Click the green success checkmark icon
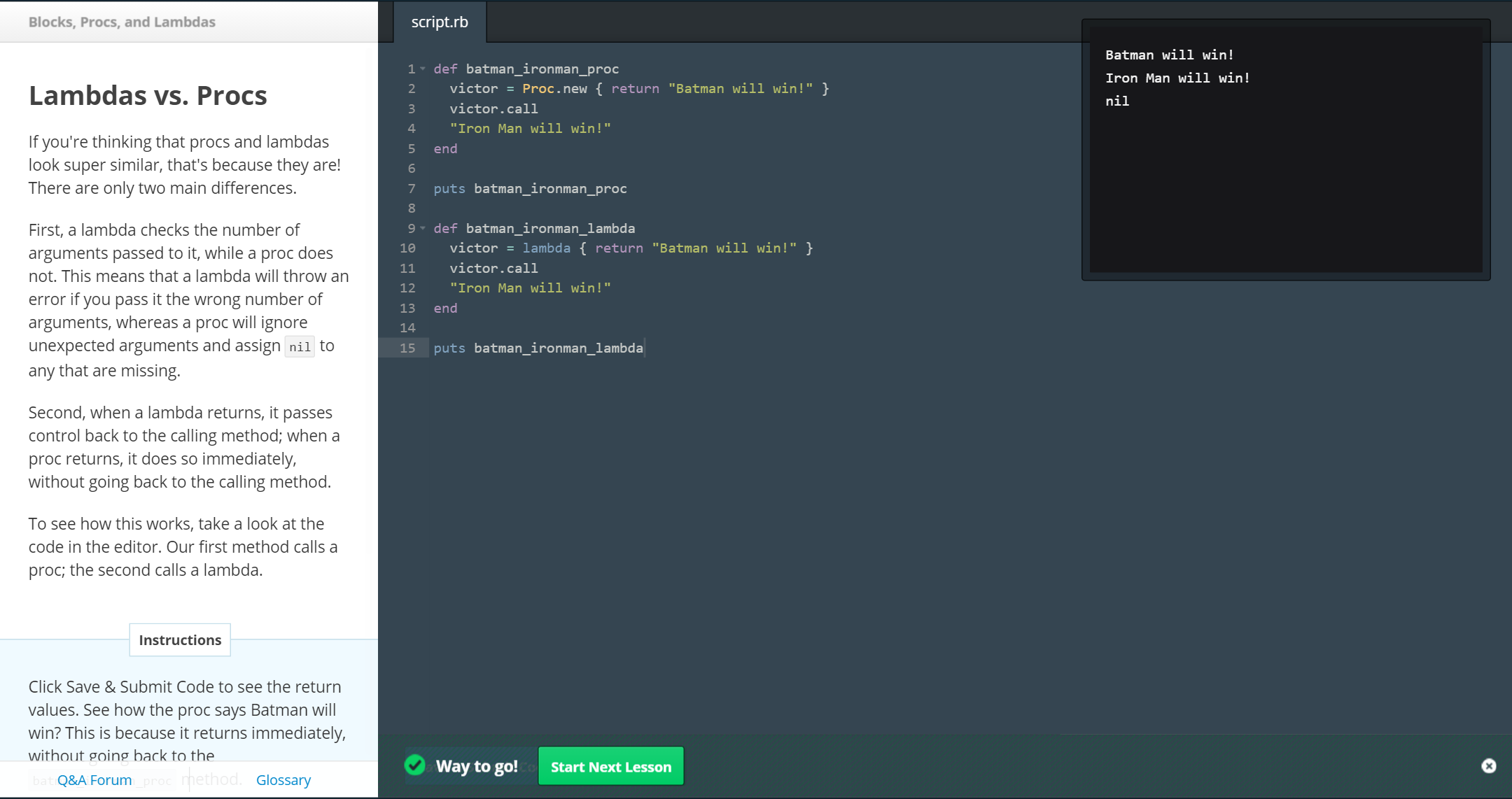The image size is (1512, 799). [415, 765]
